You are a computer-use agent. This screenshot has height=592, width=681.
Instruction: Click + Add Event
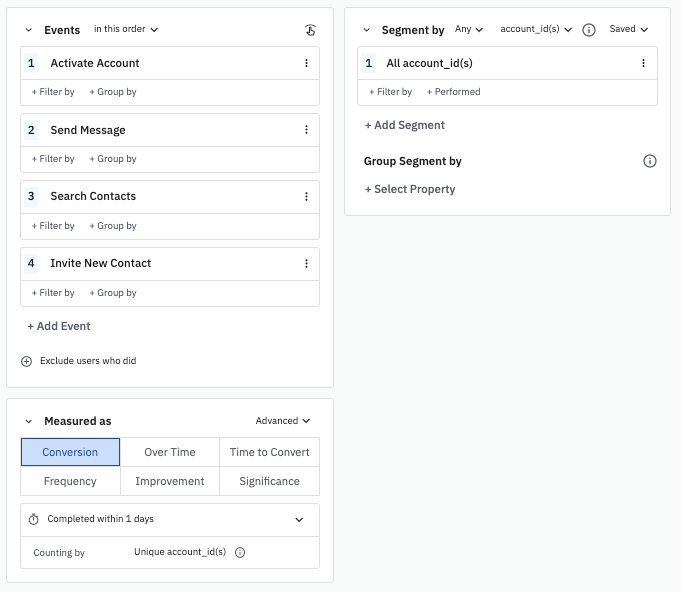(59, 326)
